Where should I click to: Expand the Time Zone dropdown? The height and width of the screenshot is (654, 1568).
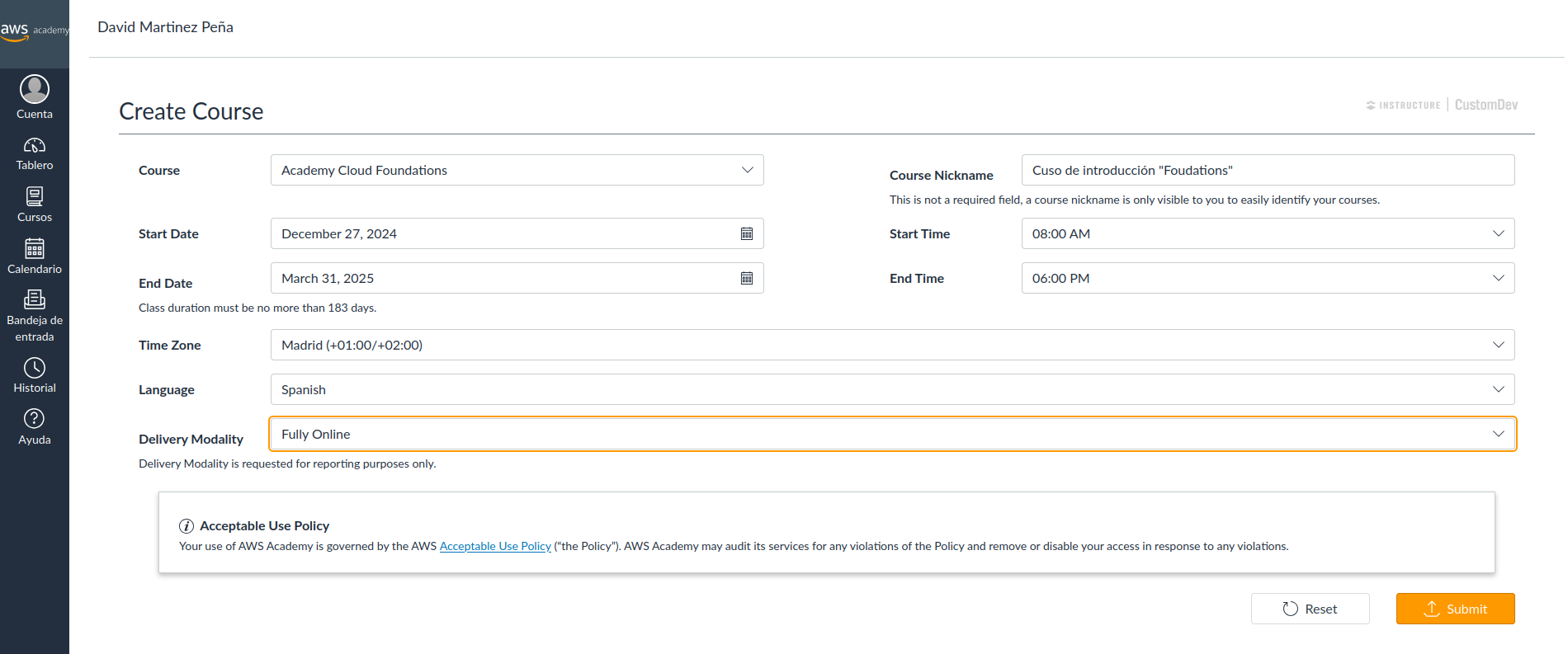(x=891, y=346)
